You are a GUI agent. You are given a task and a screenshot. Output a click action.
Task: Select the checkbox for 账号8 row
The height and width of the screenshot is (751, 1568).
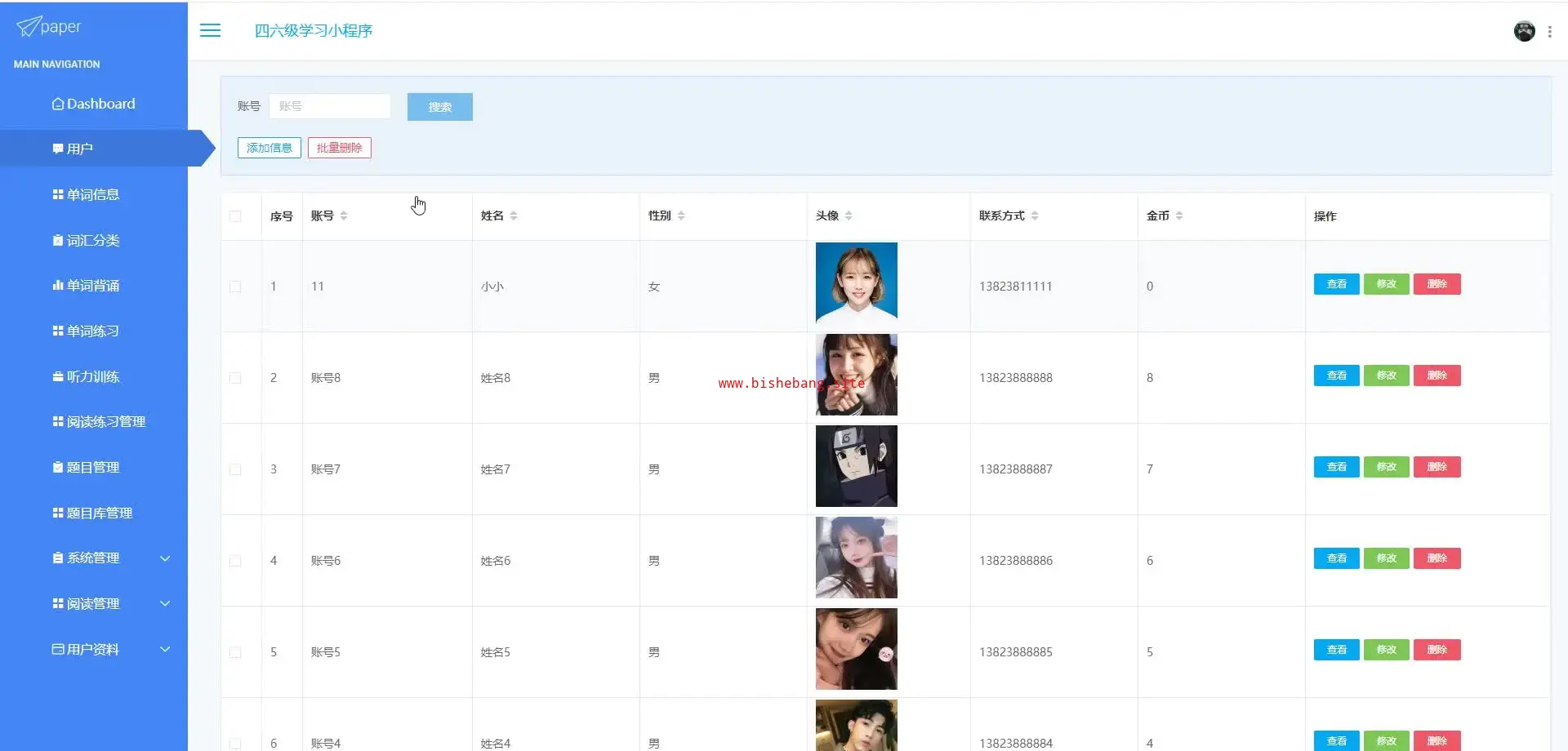235,378
